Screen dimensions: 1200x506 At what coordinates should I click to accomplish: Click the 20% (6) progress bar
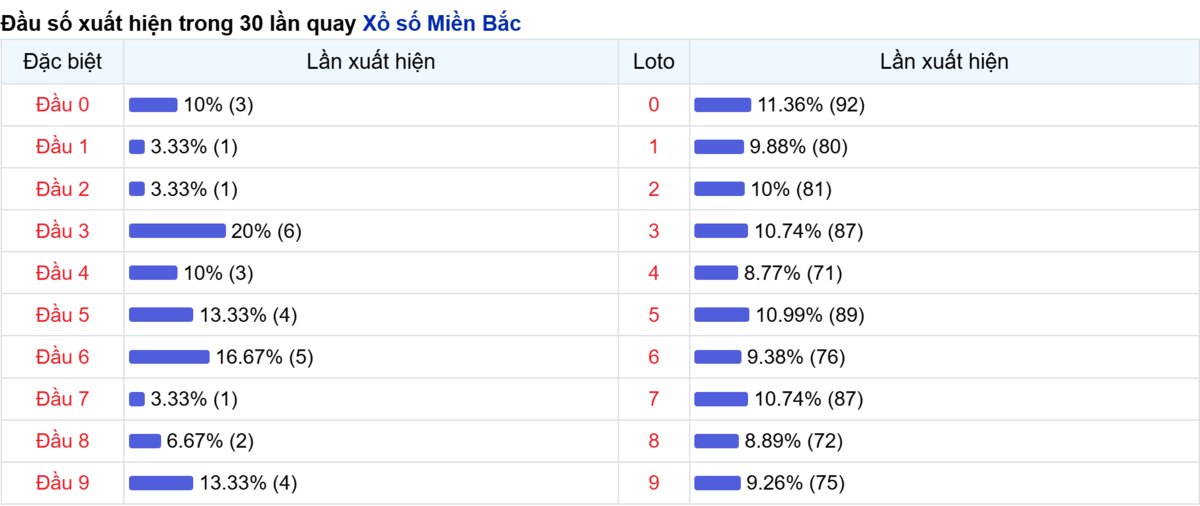177,231
